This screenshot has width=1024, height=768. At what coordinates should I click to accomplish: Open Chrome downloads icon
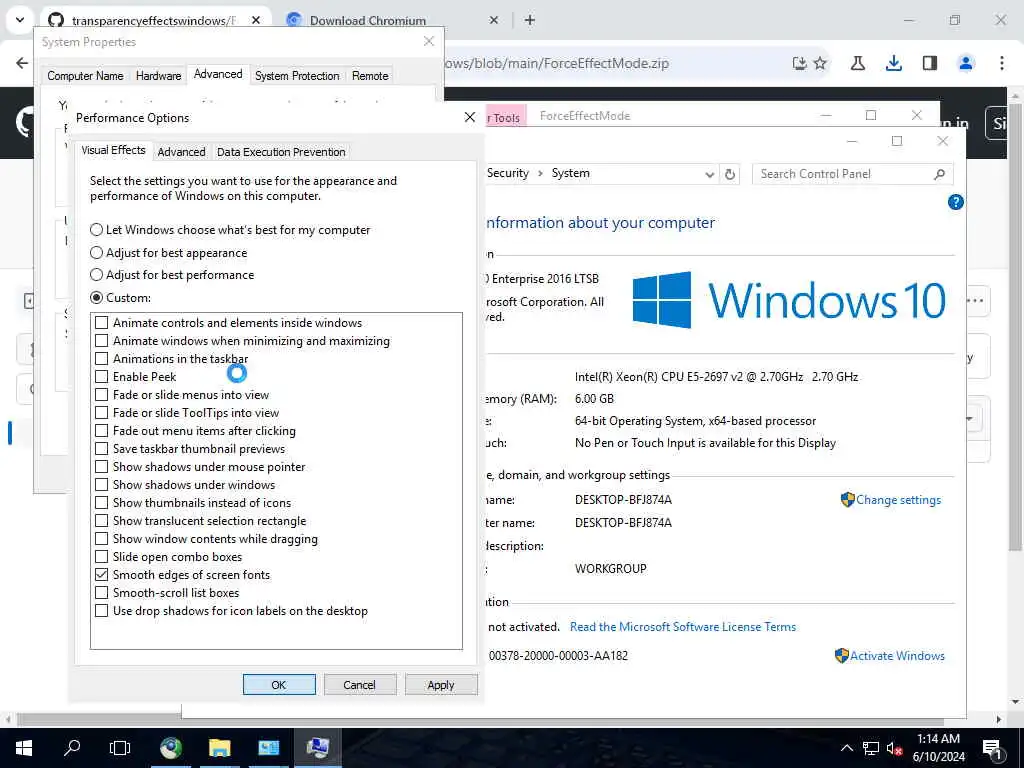[x=893, y=63]
